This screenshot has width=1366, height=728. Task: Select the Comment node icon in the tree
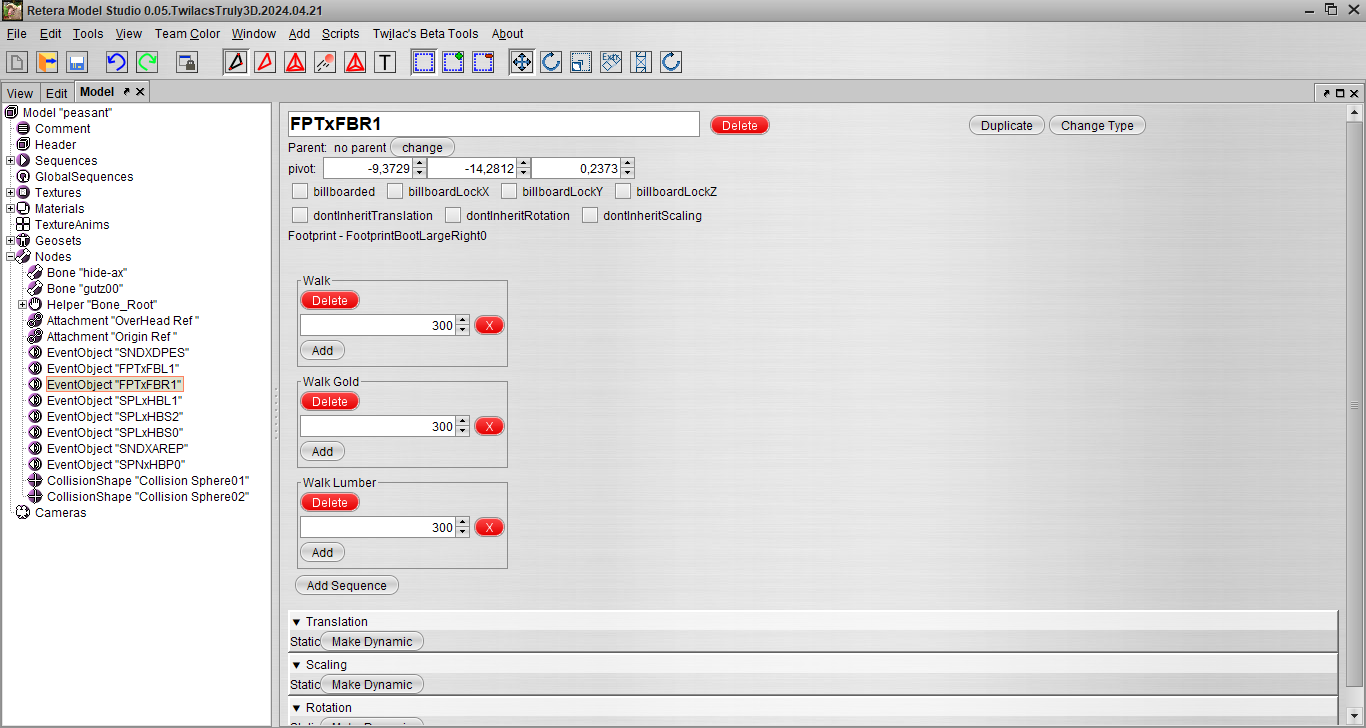24,129
